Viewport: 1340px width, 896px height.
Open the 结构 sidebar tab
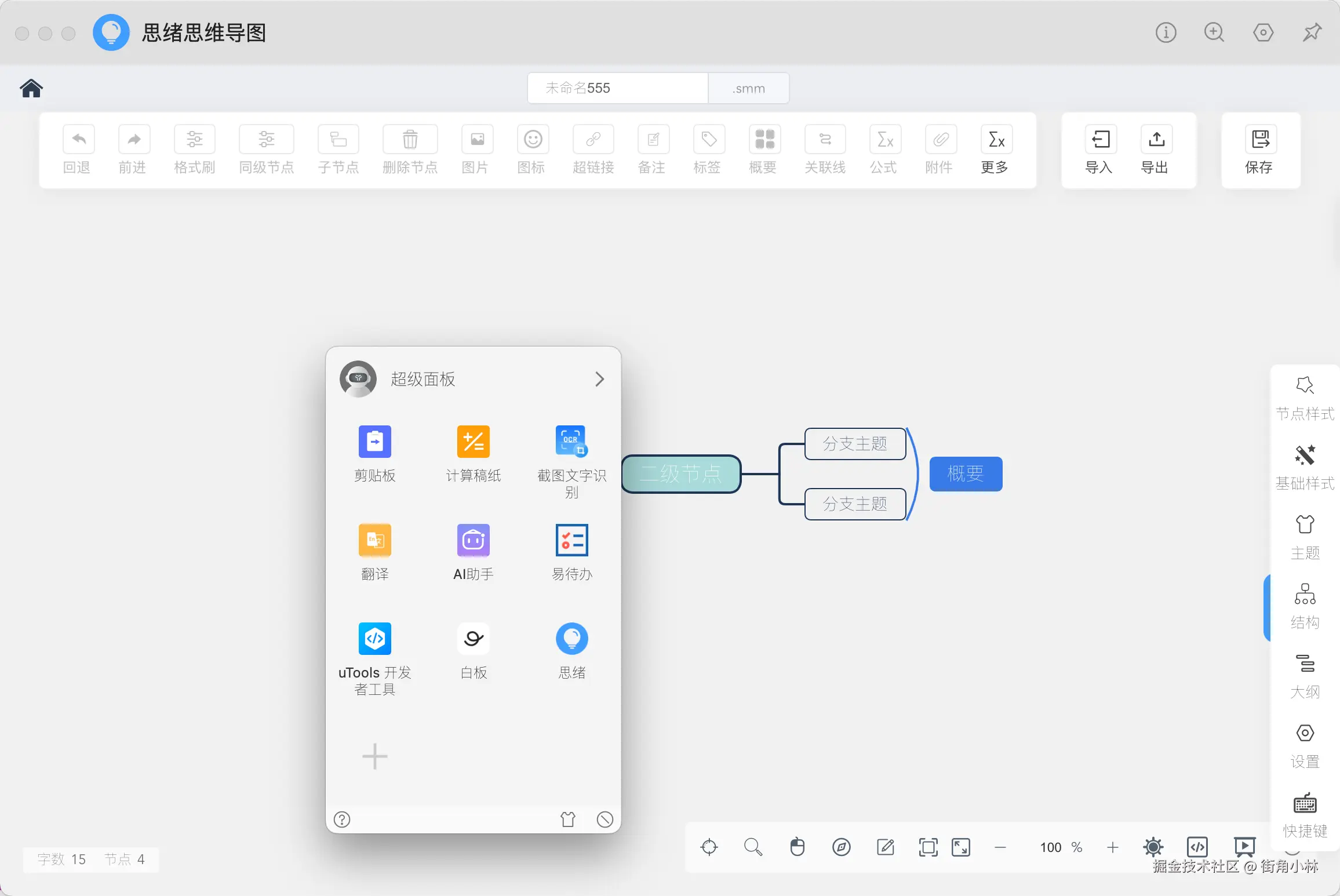pyautogui.click(x=1304, y=606)
